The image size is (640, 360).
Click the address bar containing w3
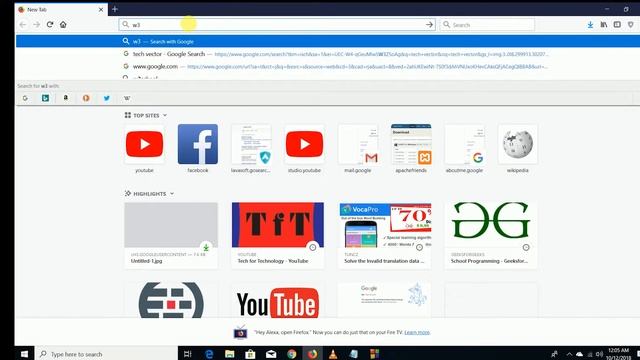click(278, 25)
